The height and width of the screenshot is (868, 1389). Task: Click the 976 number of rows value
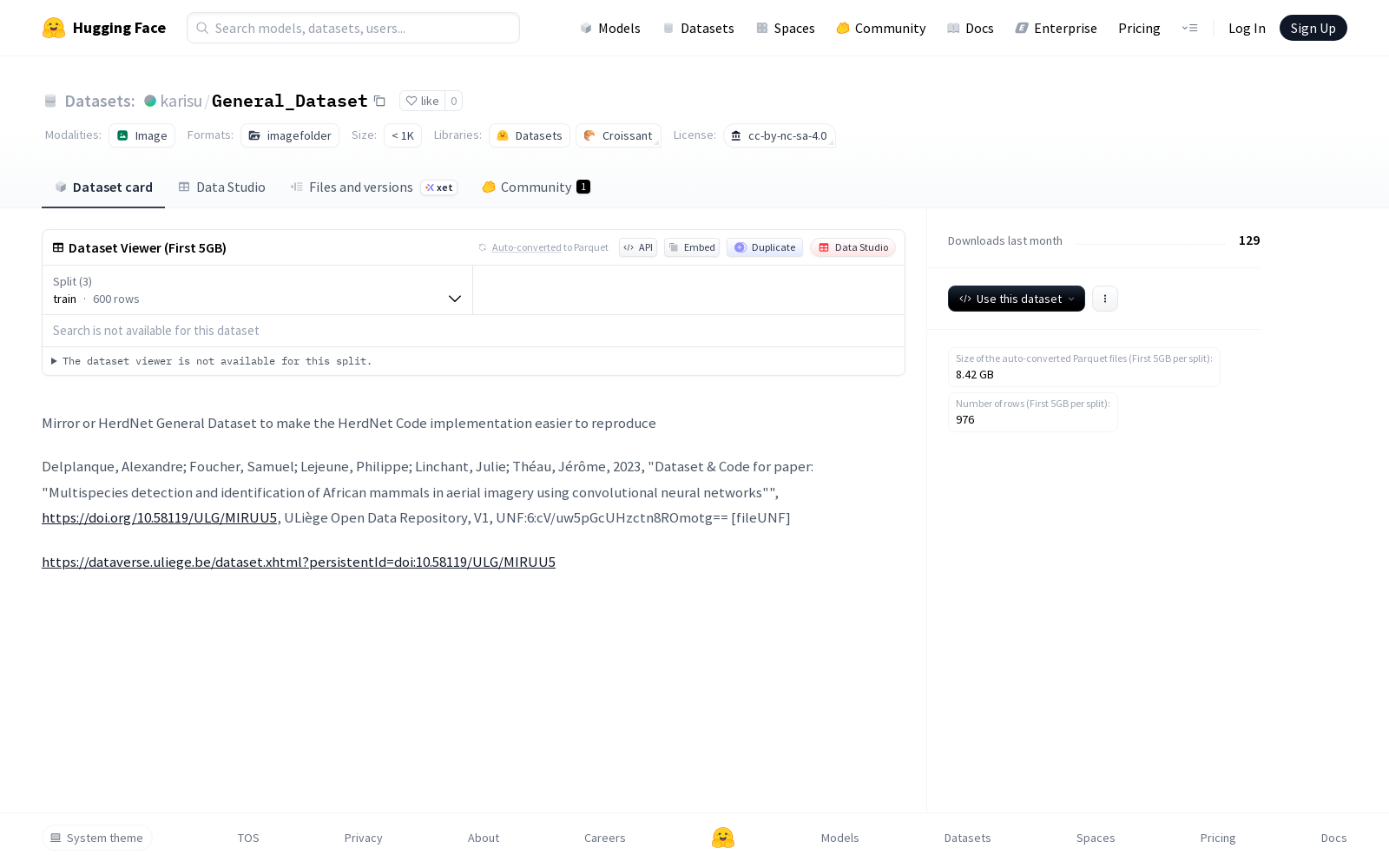click(x=965, y=420)
